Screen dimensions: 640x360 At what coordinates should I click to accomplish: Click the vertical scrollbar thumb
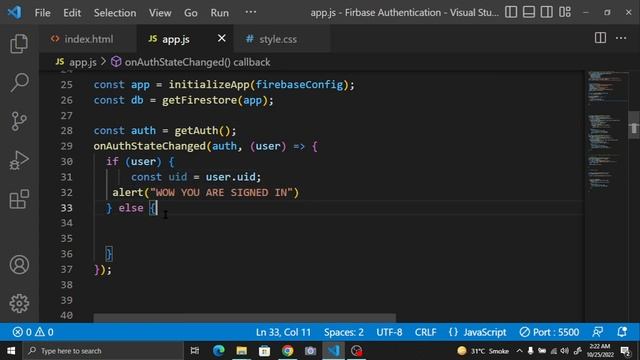click(634, 125)
